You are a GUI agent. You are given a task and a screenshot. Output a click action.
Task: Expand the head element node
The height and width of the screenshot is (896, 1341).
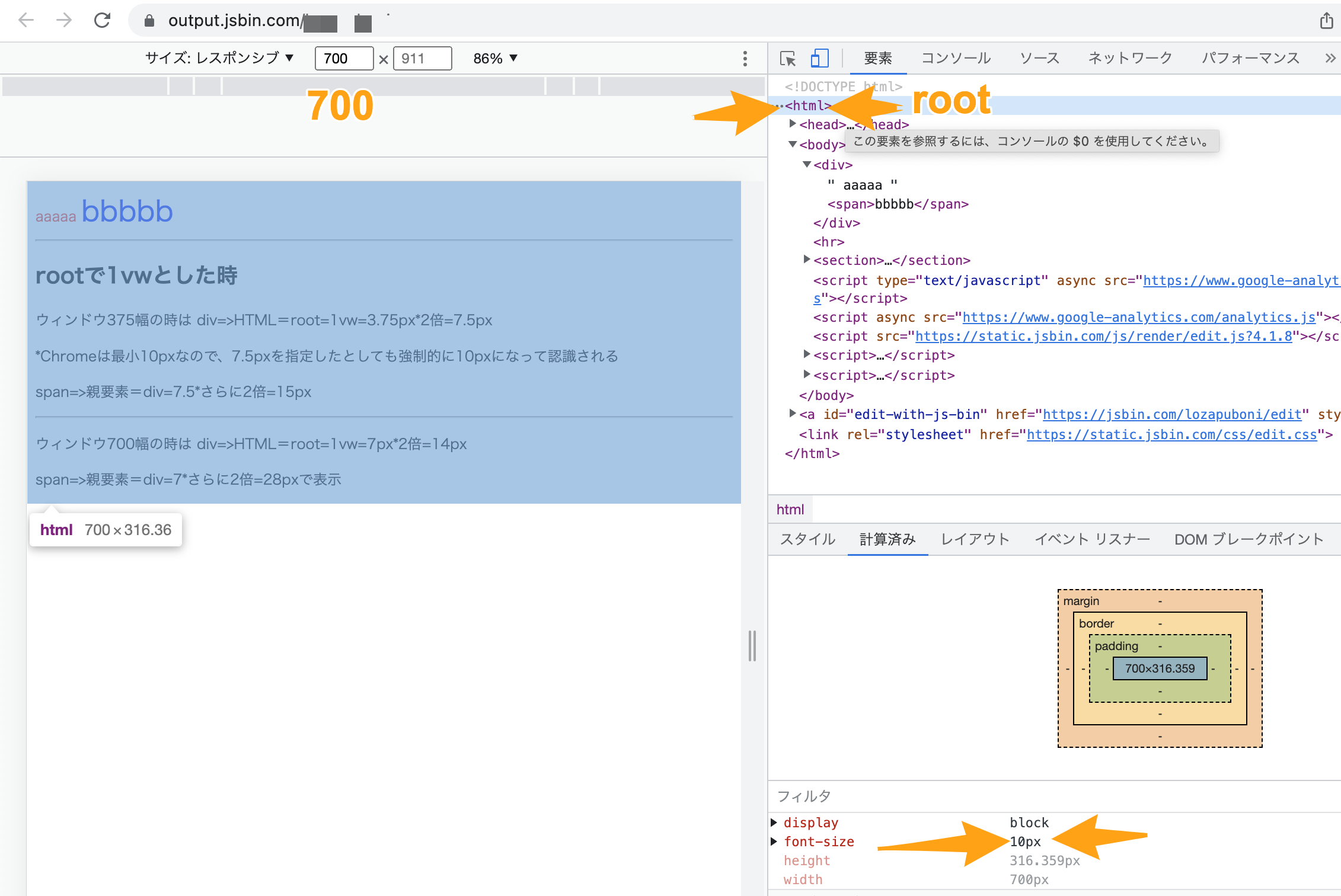(x=793, y=124)
